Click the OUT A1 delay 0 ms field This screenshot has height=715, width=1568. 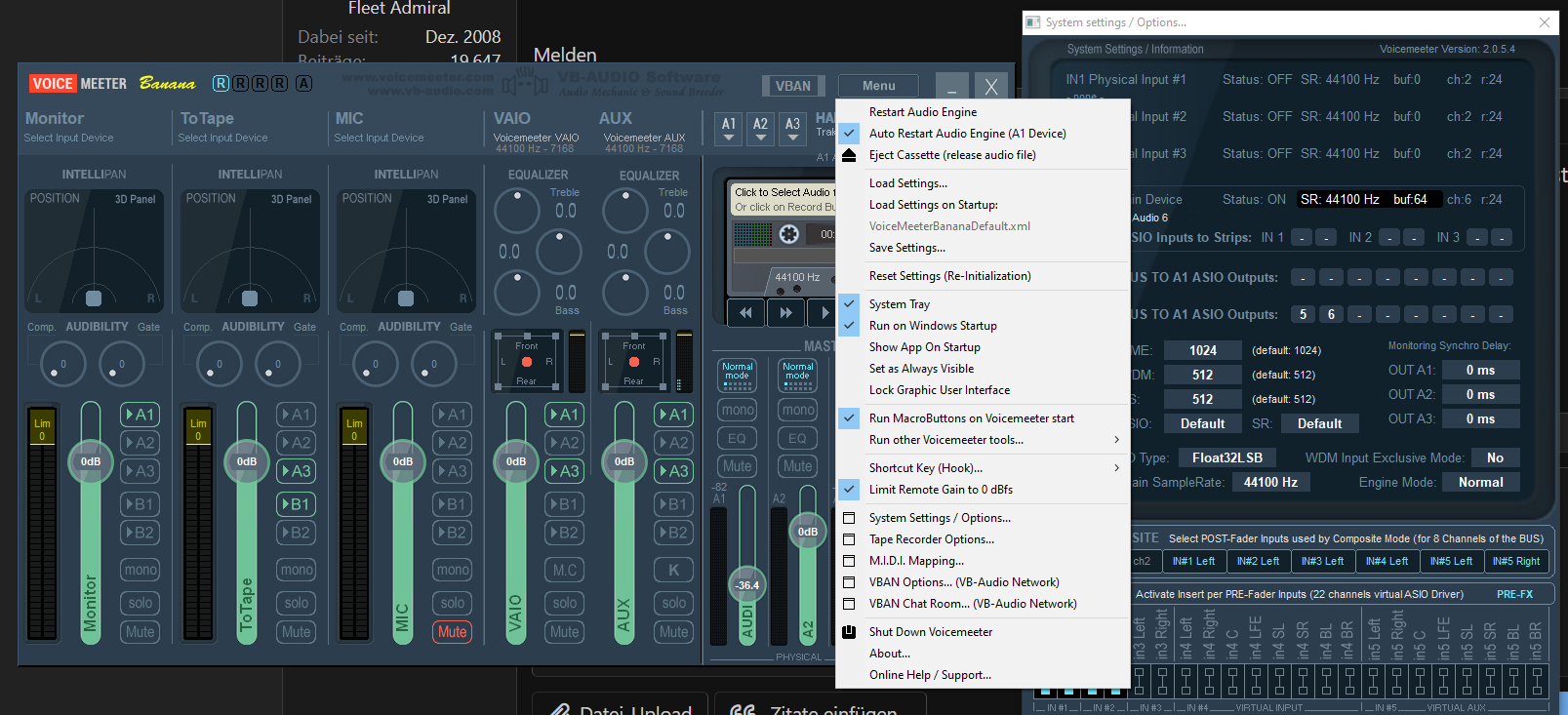1480,370
